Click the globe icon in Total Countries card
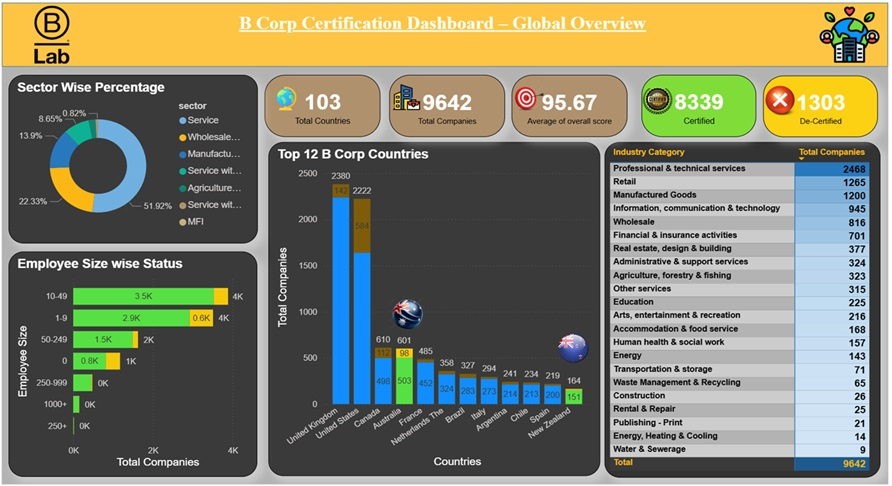This screenshot has height=486, width=892. tap(286, 98)
